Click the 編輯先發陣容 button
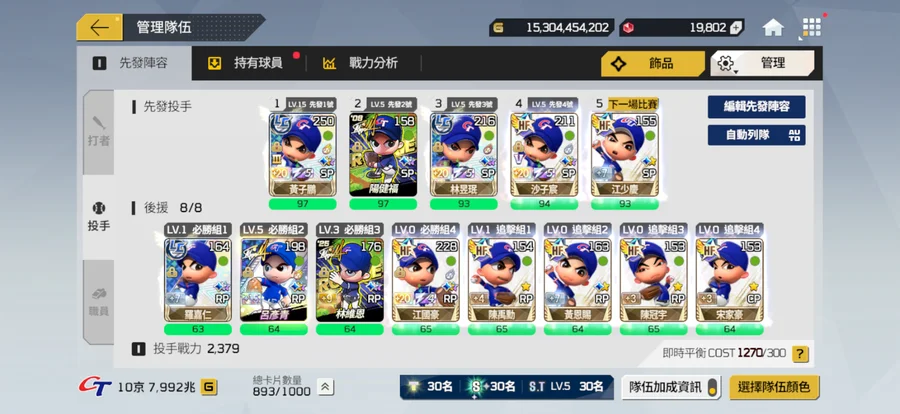 [756, 107]
